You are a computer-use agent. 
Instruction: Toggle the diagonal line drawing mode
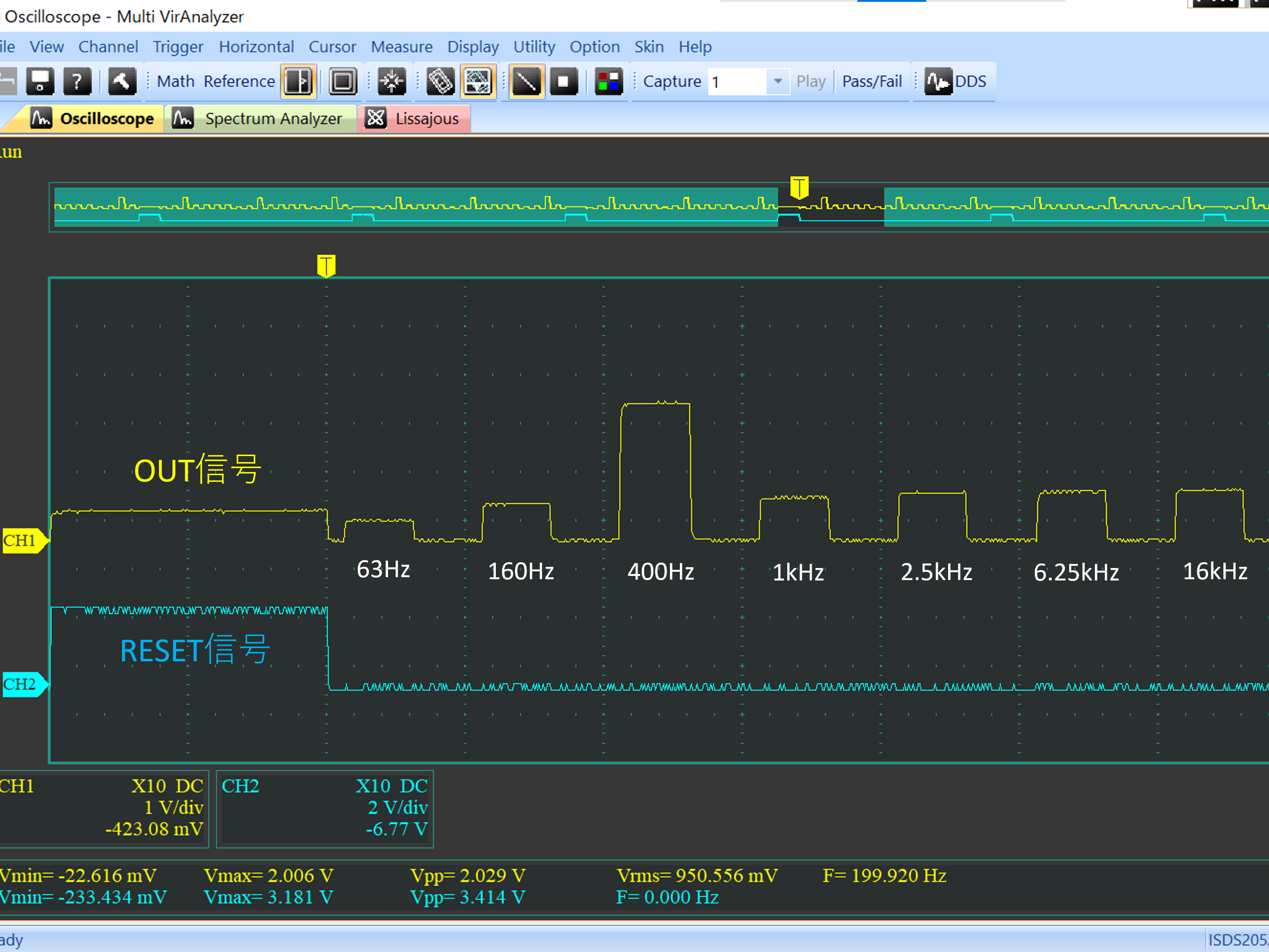point(526,82)
